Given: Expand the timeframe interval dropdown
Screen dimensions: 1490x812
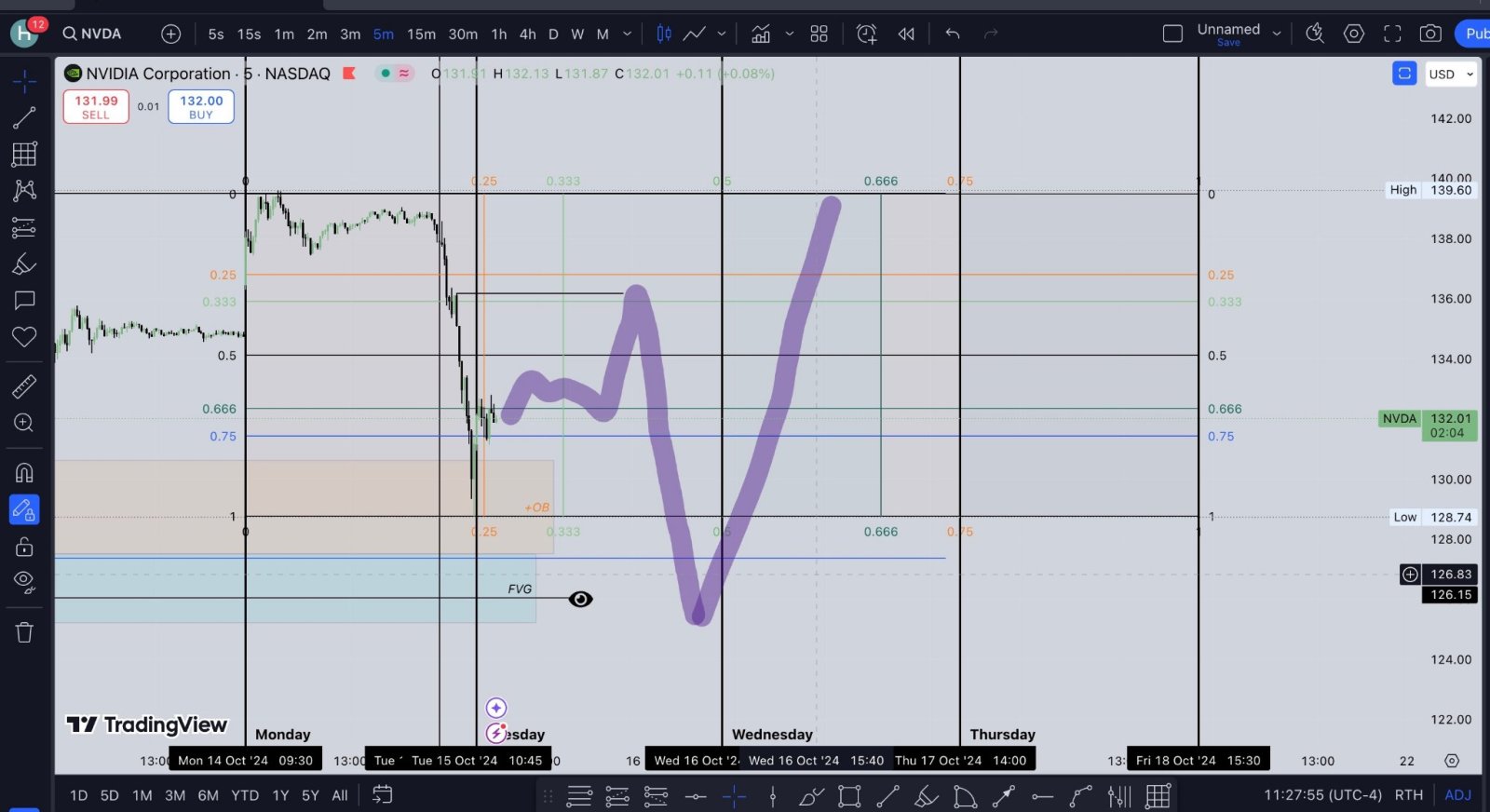Looking at the screenshot, I should tap(627, 34).
